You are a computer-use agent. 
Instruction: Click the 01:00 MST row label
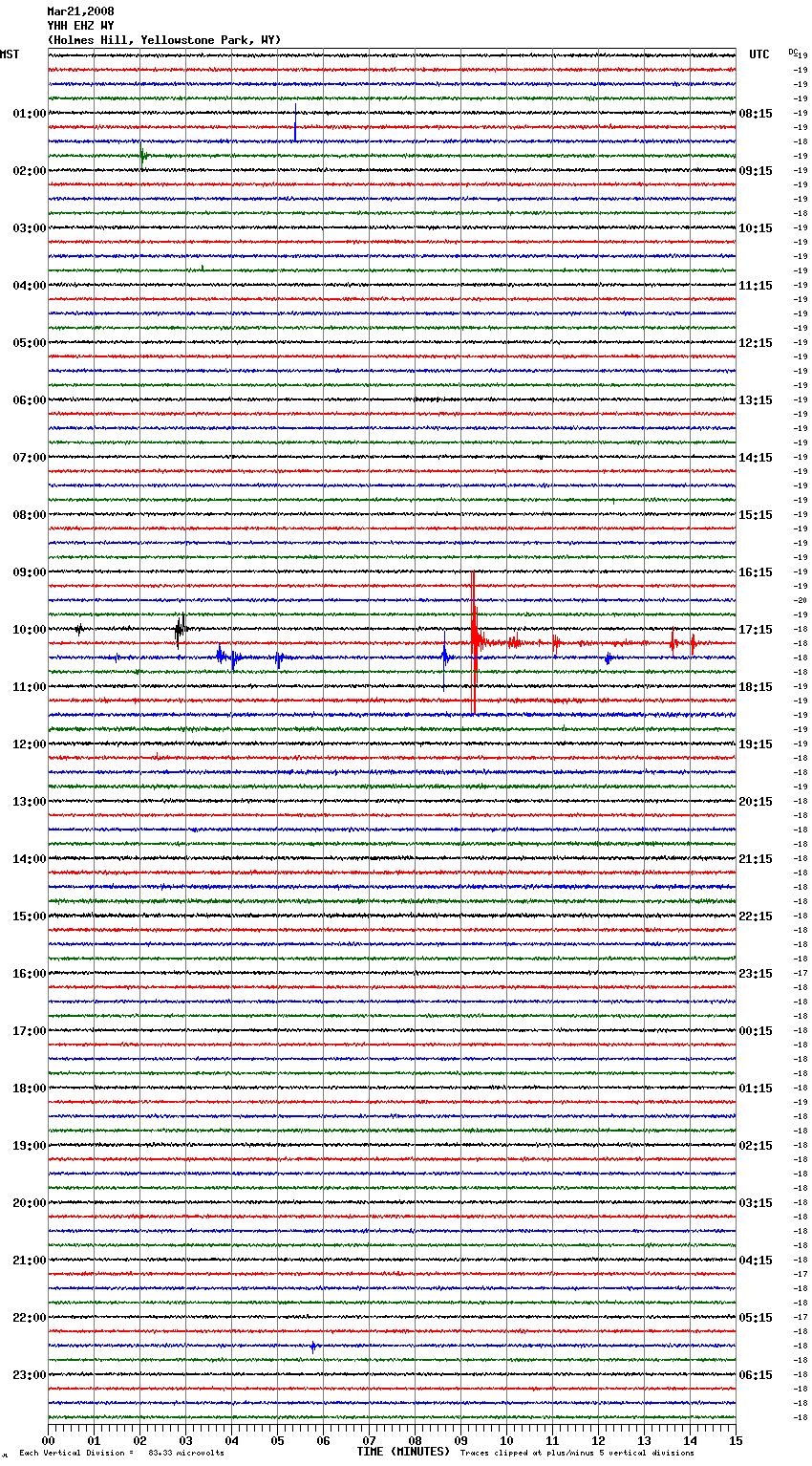tap(30, 114)
